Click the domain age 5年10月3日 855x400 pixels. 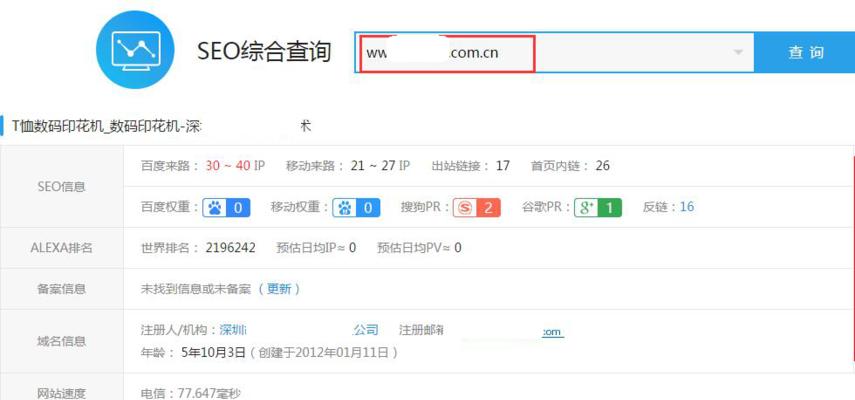(214, 353)
